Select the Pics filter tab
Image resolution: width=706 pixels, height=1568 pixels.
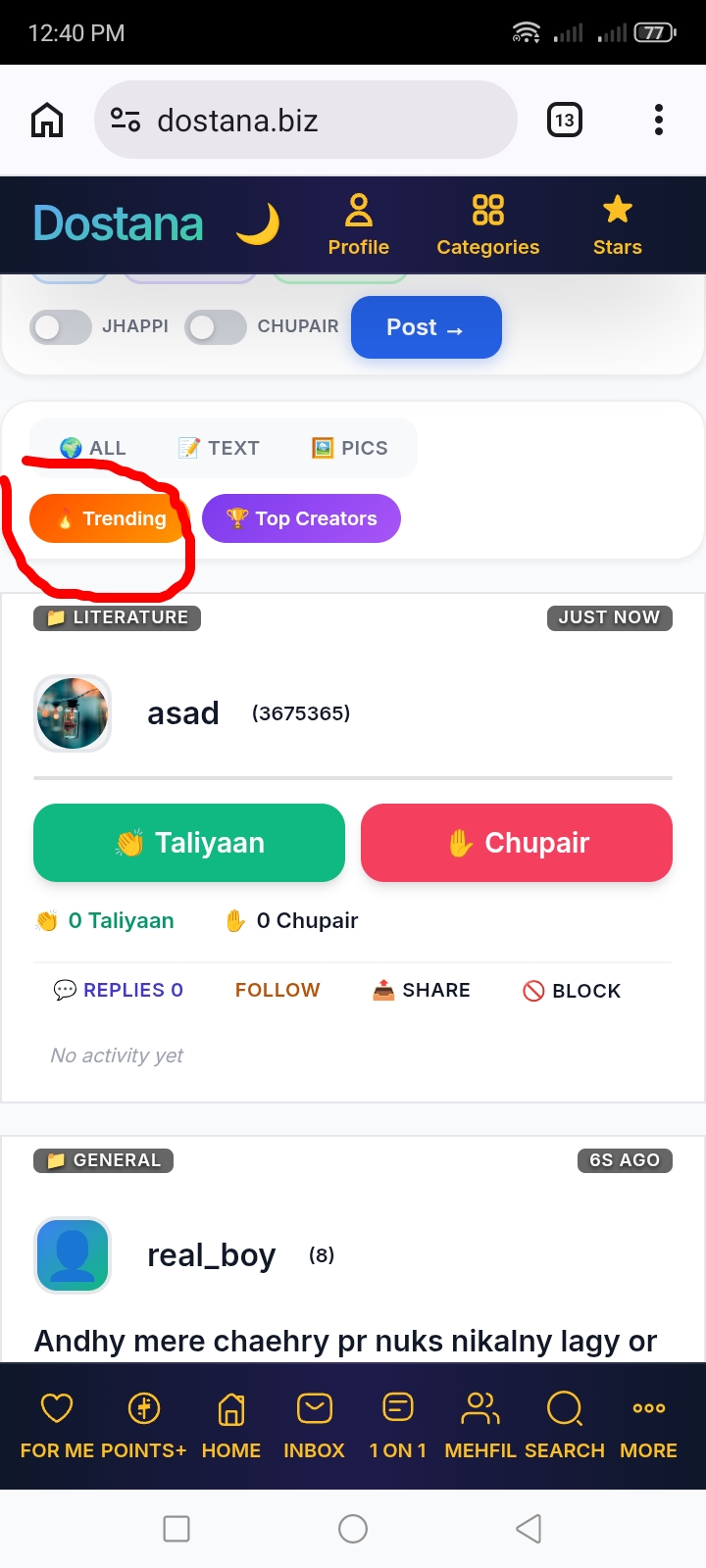coord(350,448)
